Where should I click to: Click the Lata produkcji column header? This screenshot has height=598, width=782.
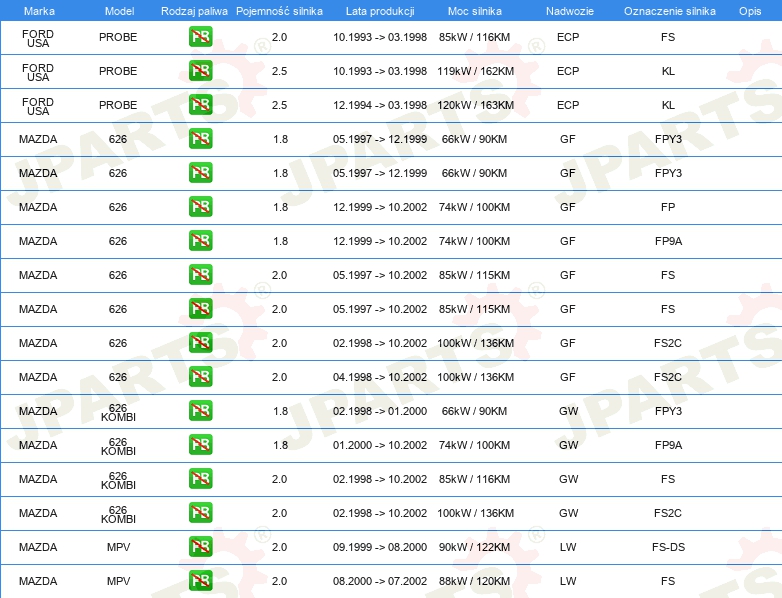[x=380, y=11]
